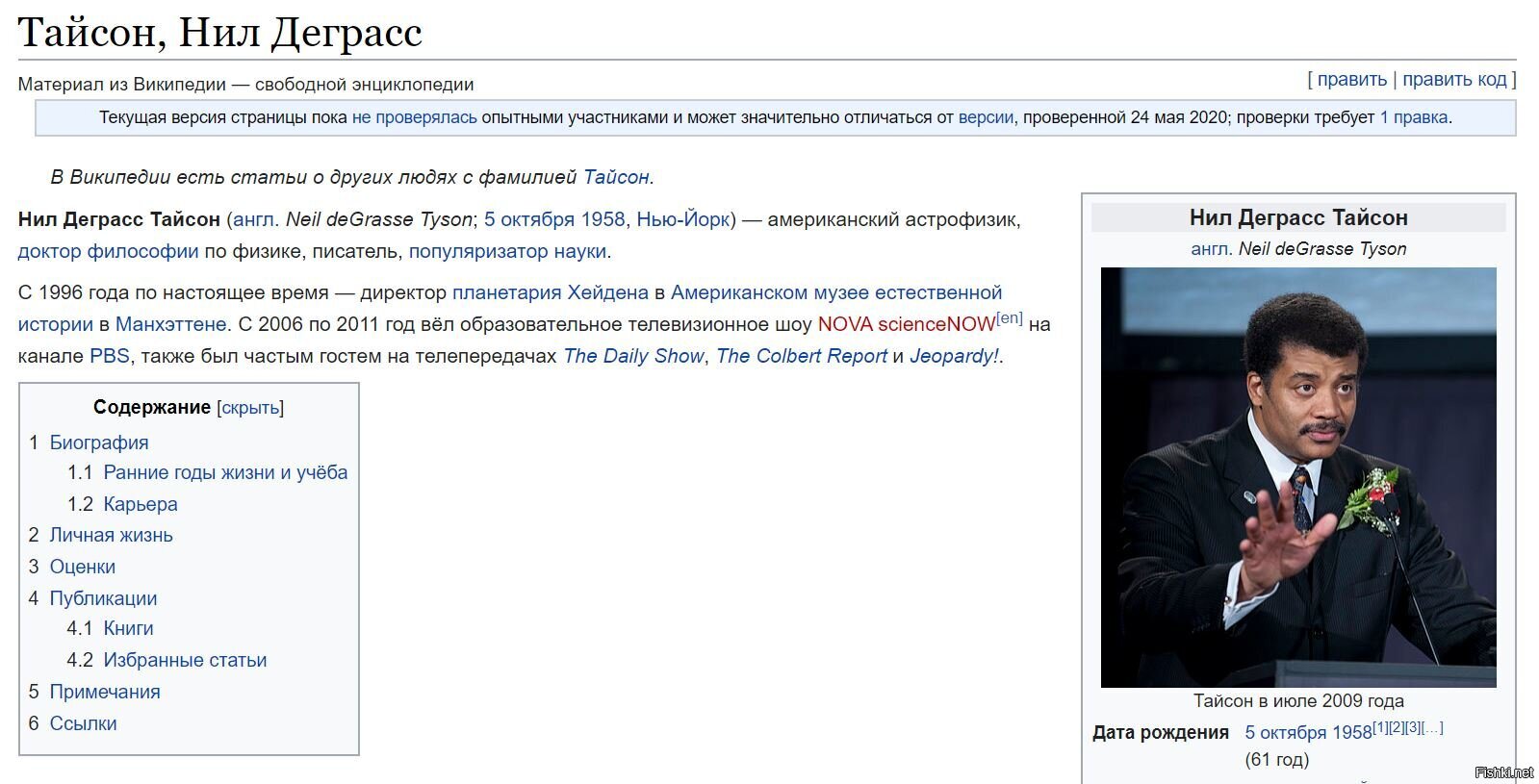Image resolution: width=1539 pixels, height=784 pixels.
Task: Open the 'планетария Хейдена' link
Action: (551, 292)
